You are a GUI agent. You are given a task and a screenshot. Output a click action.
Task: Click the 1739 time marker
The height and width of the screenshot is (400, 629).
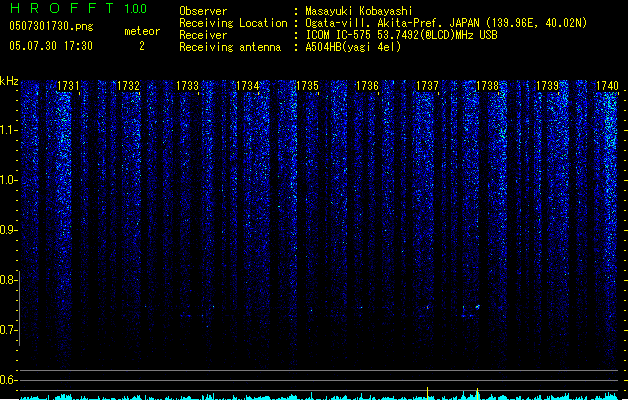click(x=548, y=86)
